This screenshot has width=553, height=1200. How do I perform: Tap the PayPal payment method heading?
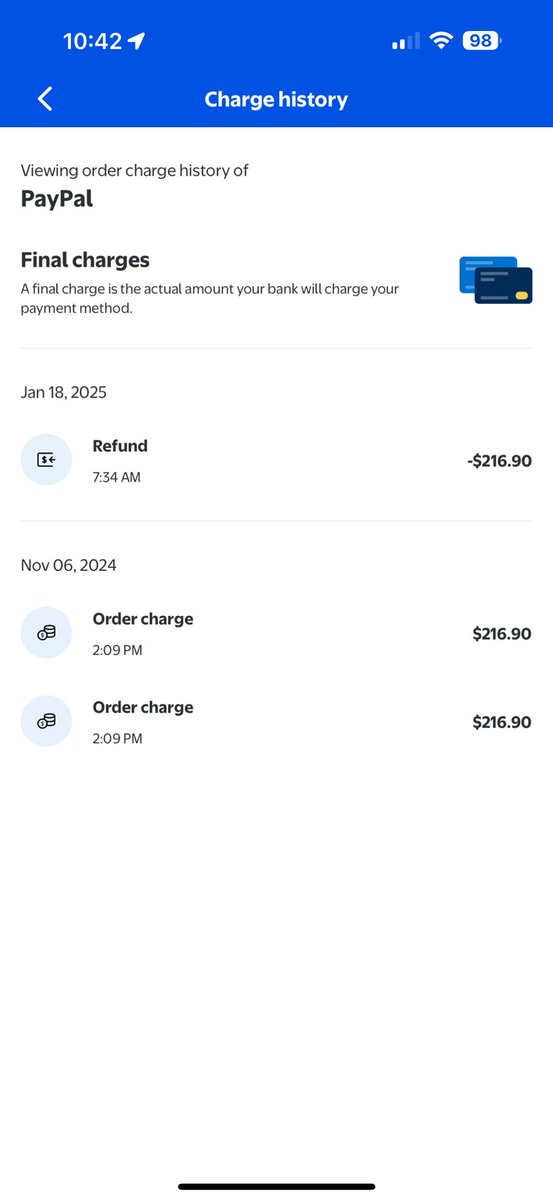[56, 199]
